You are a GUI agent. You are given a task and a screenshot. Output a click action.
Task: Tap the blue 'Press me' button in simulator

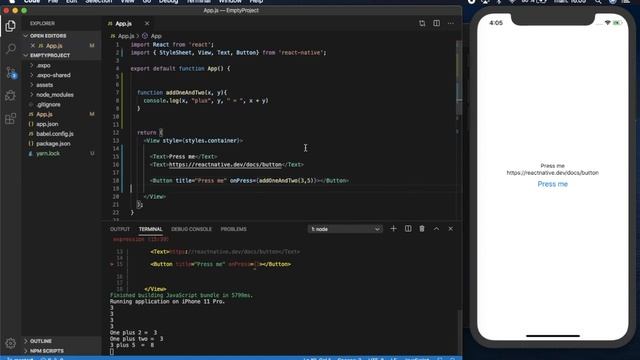coord(552,184)
